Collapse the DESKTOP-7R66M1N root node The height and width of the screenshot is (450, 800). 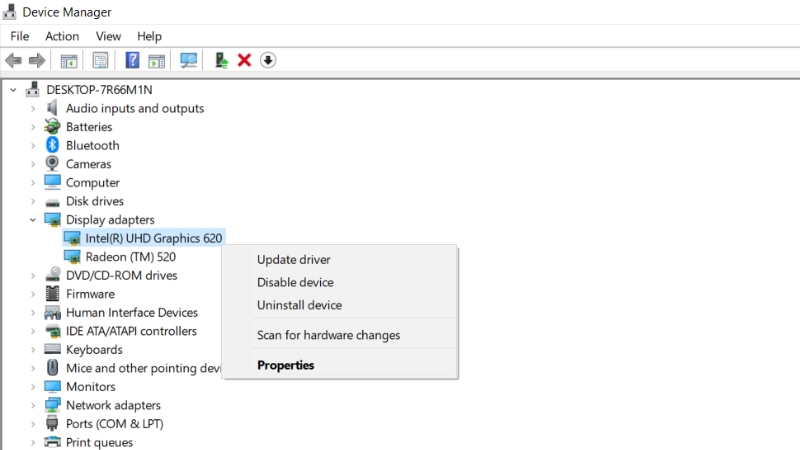click(x=13, y=90)
